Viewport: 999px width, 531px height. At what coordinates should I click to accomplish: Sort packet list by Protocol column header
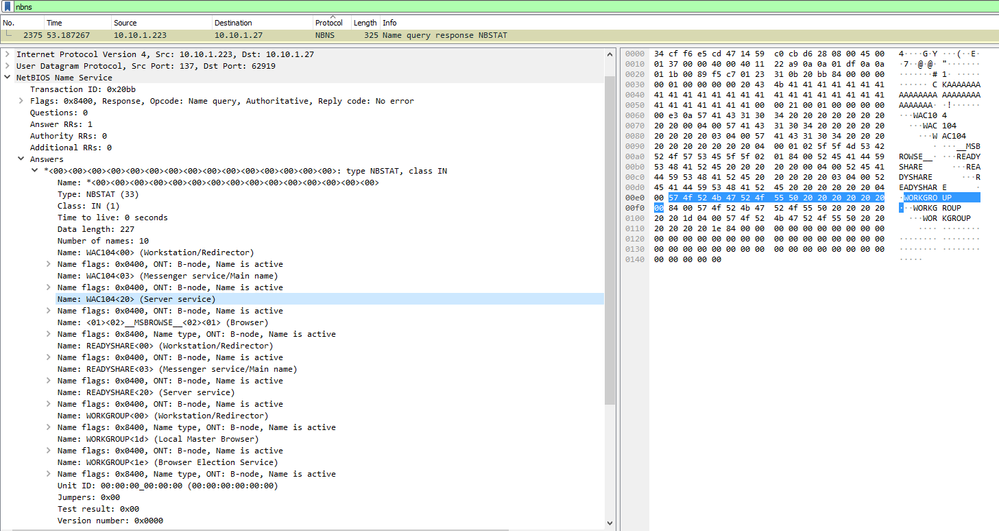(x=332, y=22)
